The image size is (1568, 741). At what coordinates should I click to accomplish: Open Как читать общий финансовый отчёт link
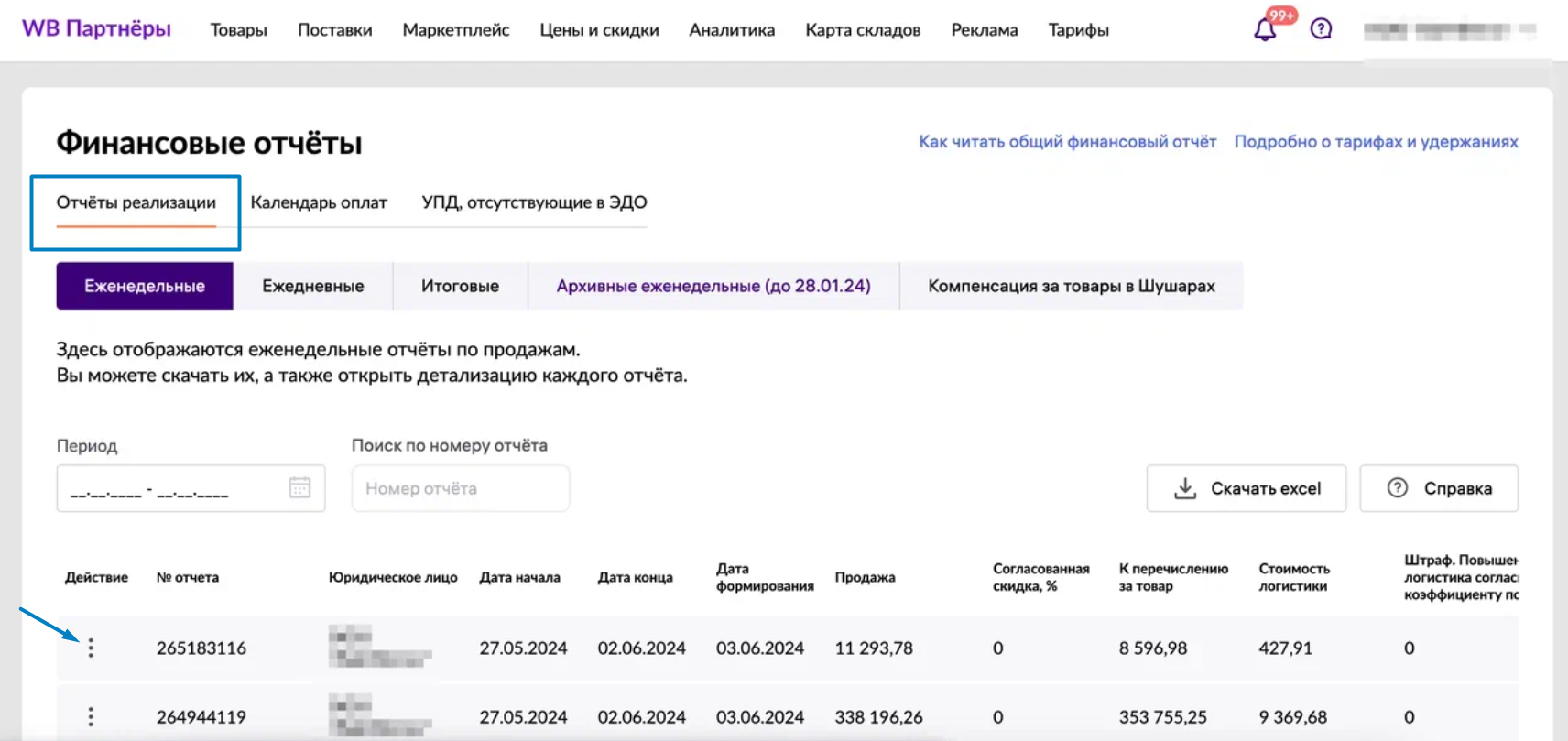1067,142
